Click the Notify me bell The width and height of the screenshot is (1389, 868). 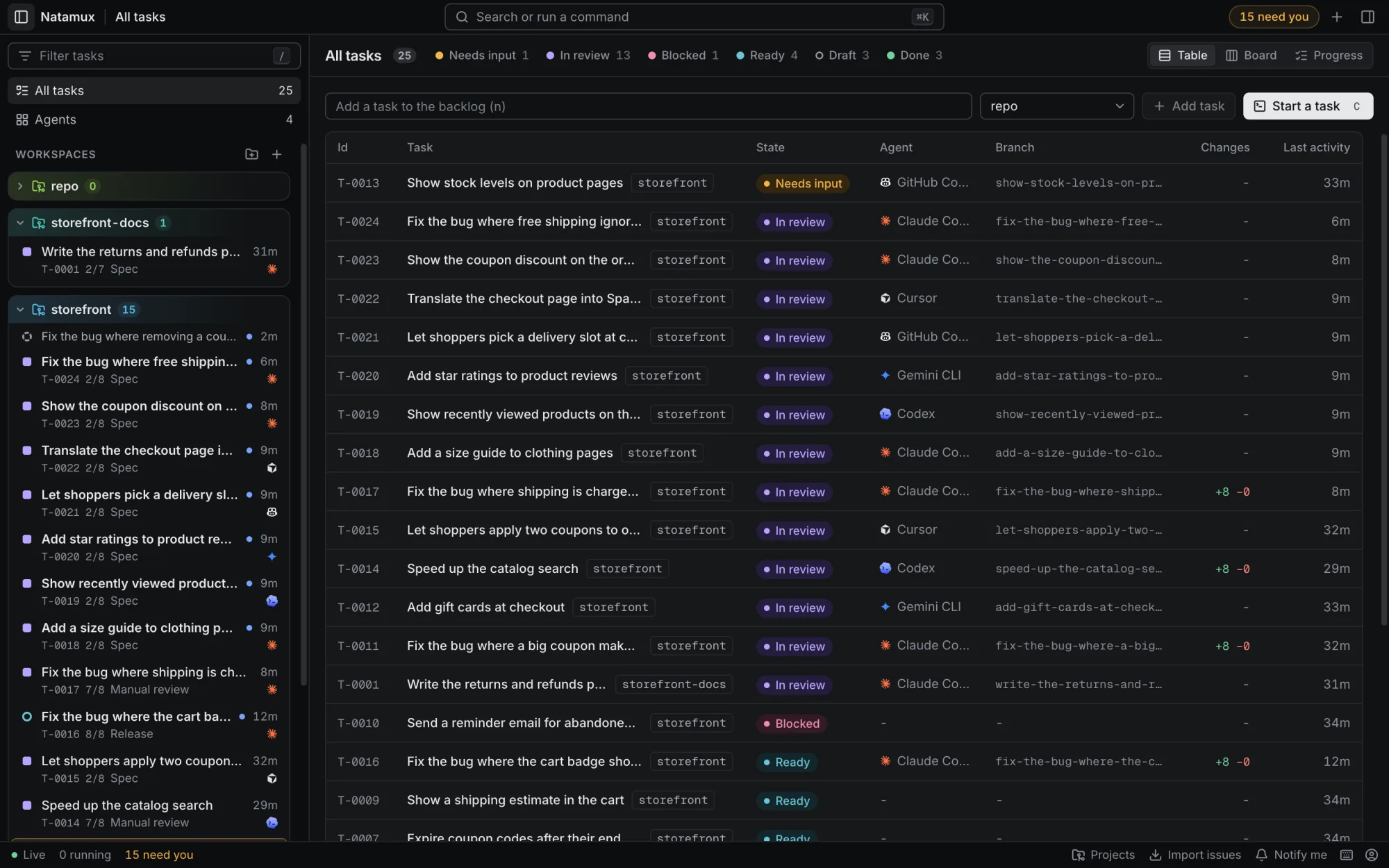[1291, 855]
